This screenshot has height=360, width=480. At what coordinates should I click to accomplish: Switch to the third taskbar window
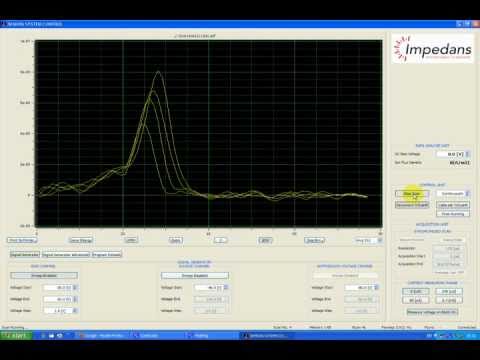(x=212, y=336)
